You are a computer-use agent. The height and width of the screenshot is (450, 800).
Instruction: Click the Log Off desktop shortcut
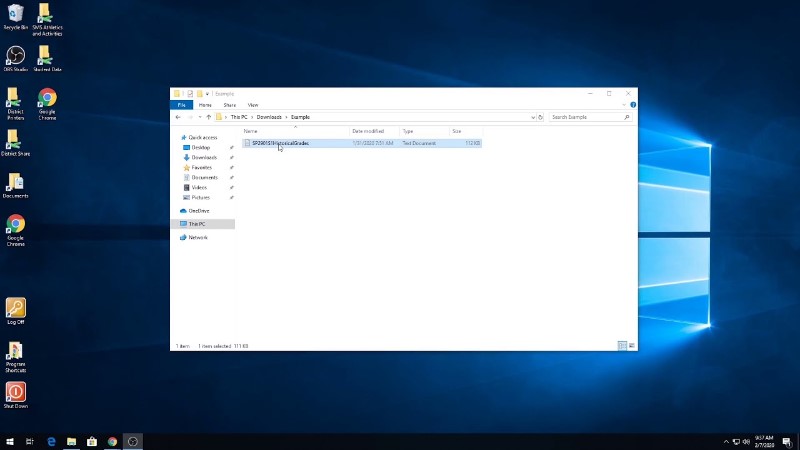point(15,309)
